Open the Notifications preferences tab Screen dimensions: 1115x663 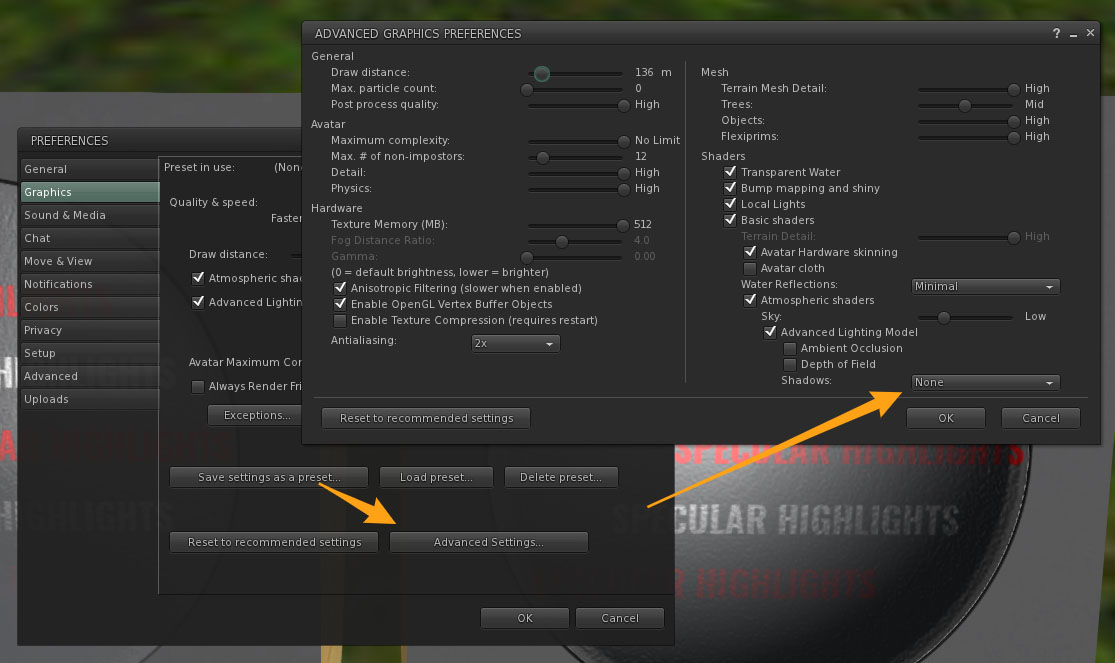[90, 284]
